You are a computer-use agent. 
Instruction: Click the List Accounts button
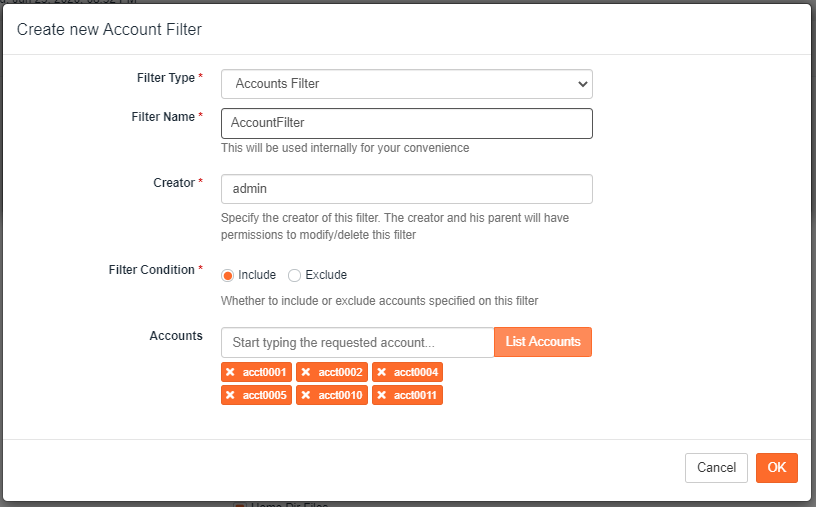pyautogui.click(x=543, y=342)
